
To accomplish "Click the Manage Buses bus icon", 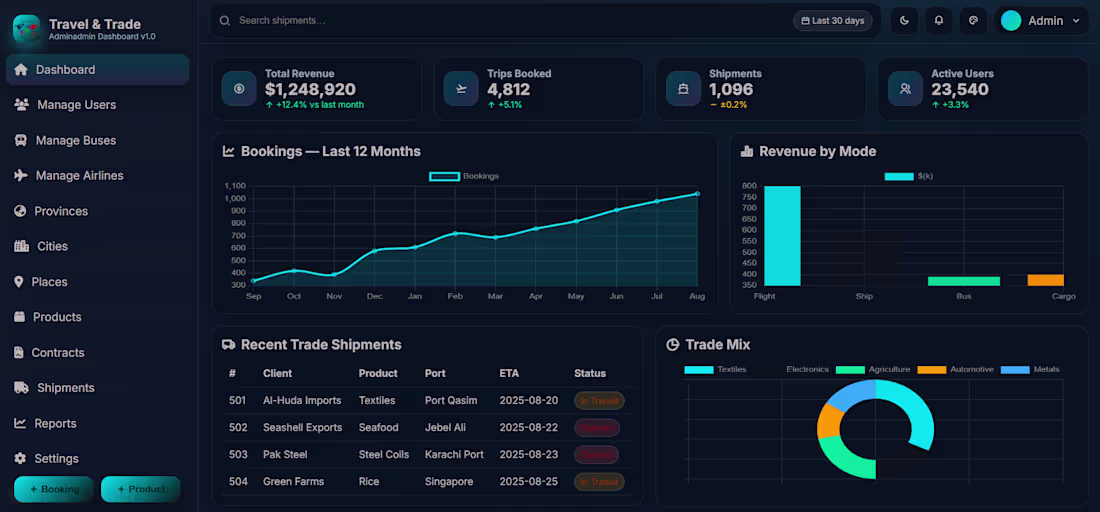I will [x=21, y=140].
